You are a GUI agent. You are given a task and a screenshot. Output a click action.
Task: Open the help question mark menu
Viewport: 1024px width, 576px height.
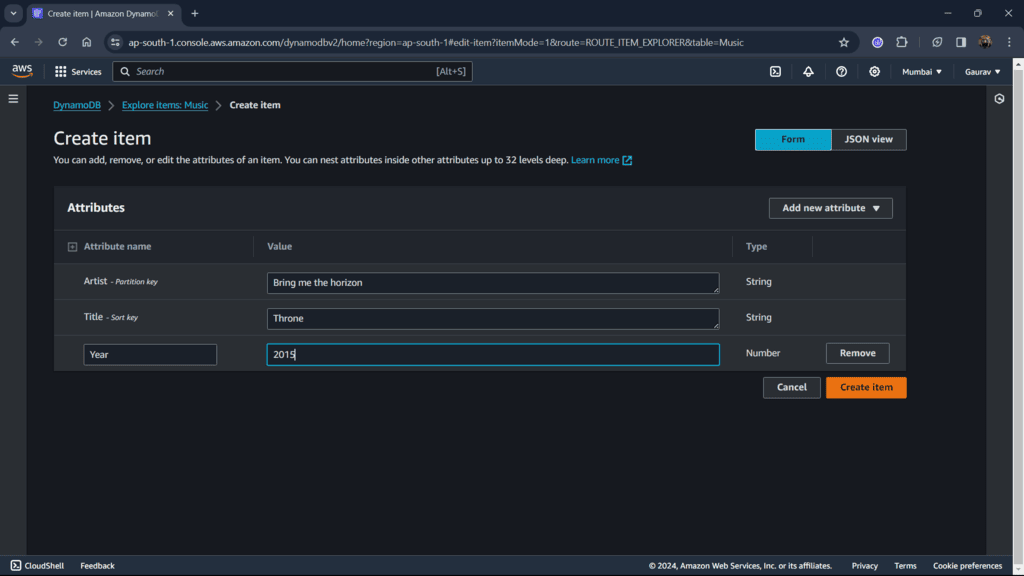pyautogui.click(x=841, y=71)
